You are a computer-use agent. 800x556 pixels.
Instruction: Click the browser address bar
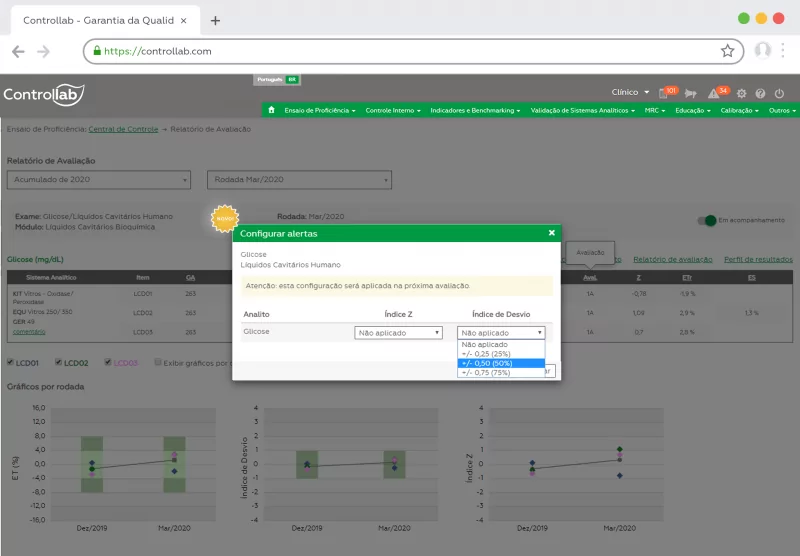tap(413, 51)
